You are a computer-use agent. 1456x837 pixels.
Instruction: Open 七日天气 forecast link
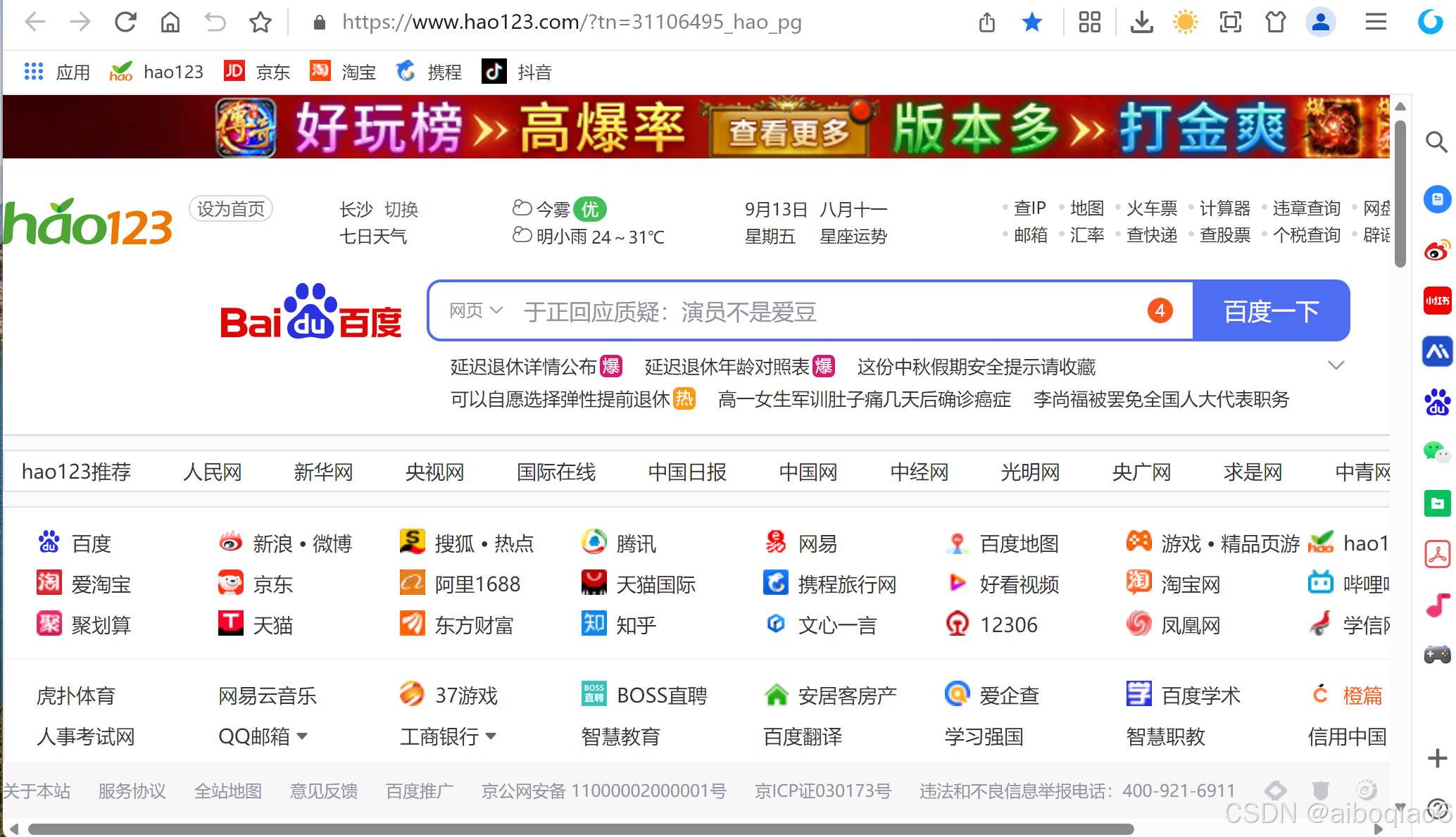[373, 237]
